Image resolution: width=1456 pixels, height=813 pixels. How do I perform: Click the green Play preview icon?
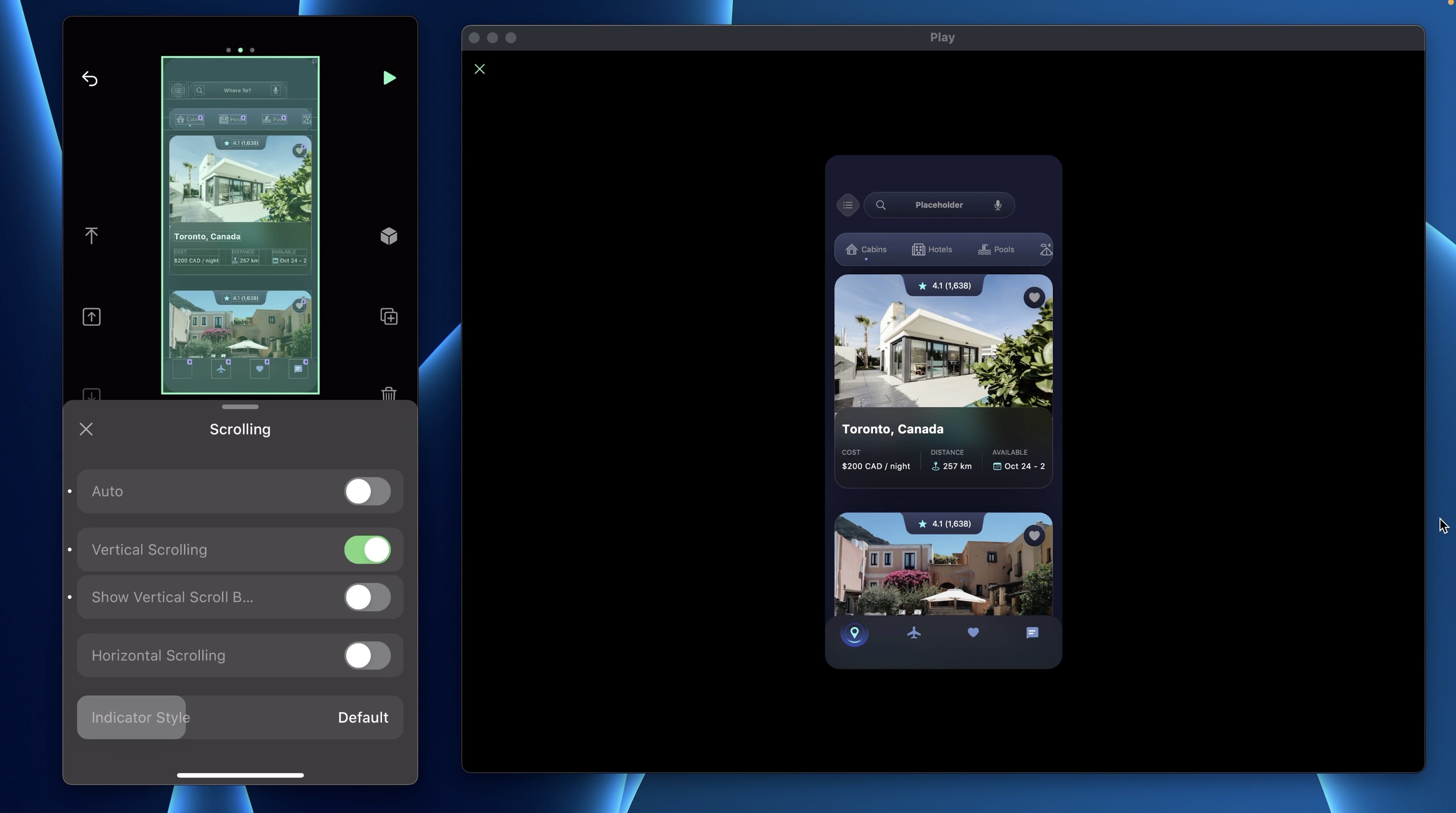coord(389,78)
